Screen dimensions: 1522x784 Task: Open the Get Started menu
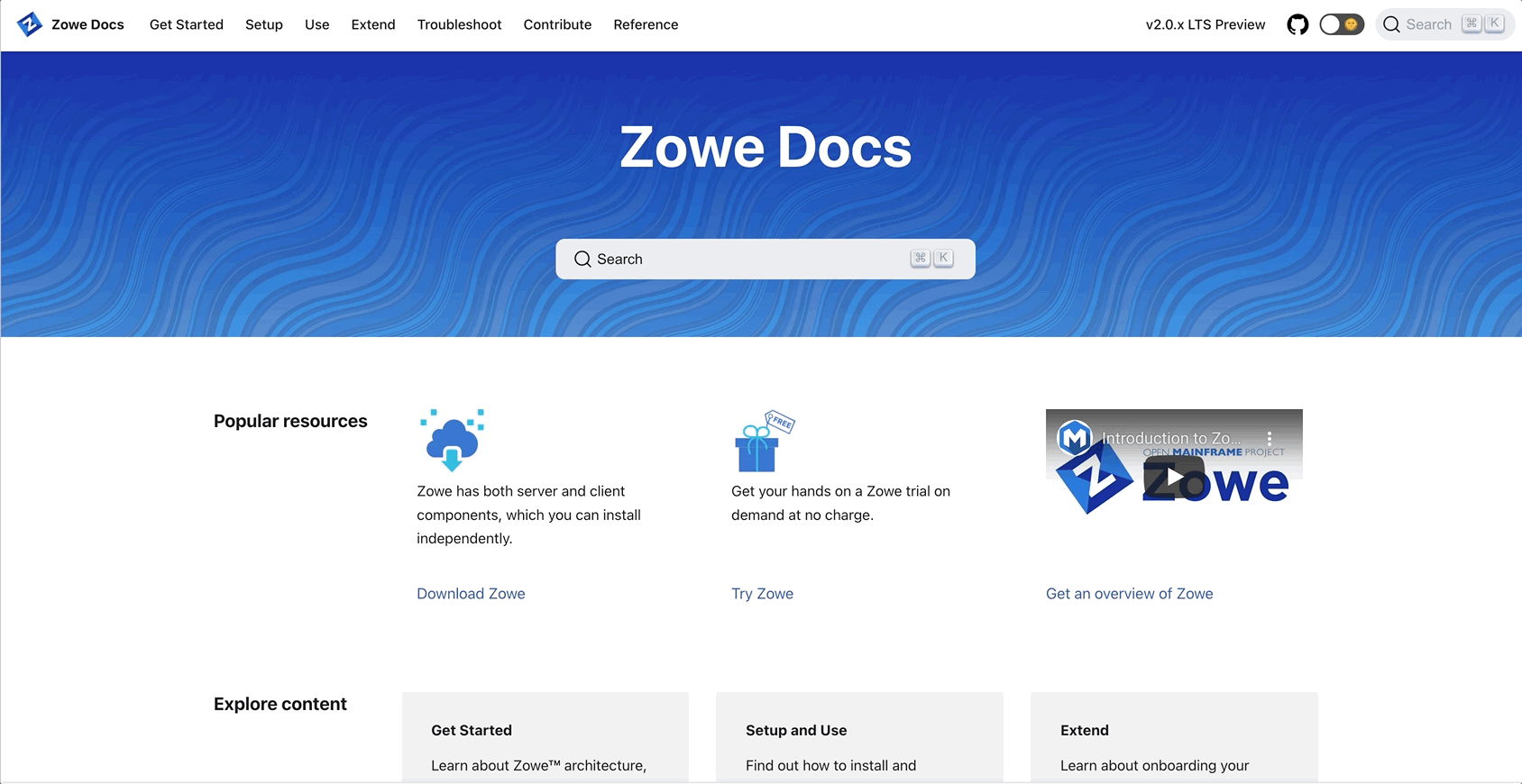(187, 24)
